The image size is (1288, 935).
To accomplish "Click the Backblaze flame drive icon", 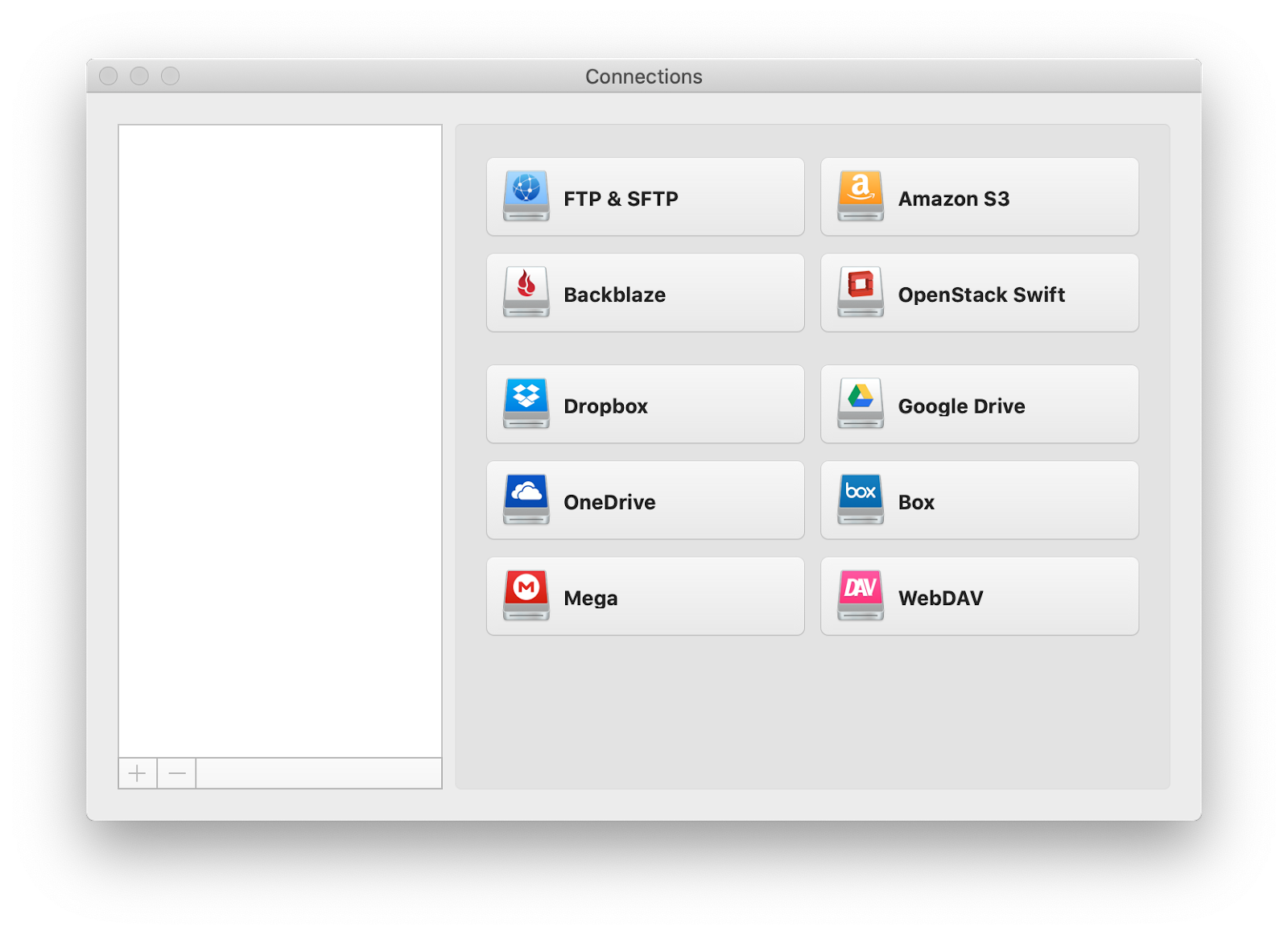I will pos(526,291).
